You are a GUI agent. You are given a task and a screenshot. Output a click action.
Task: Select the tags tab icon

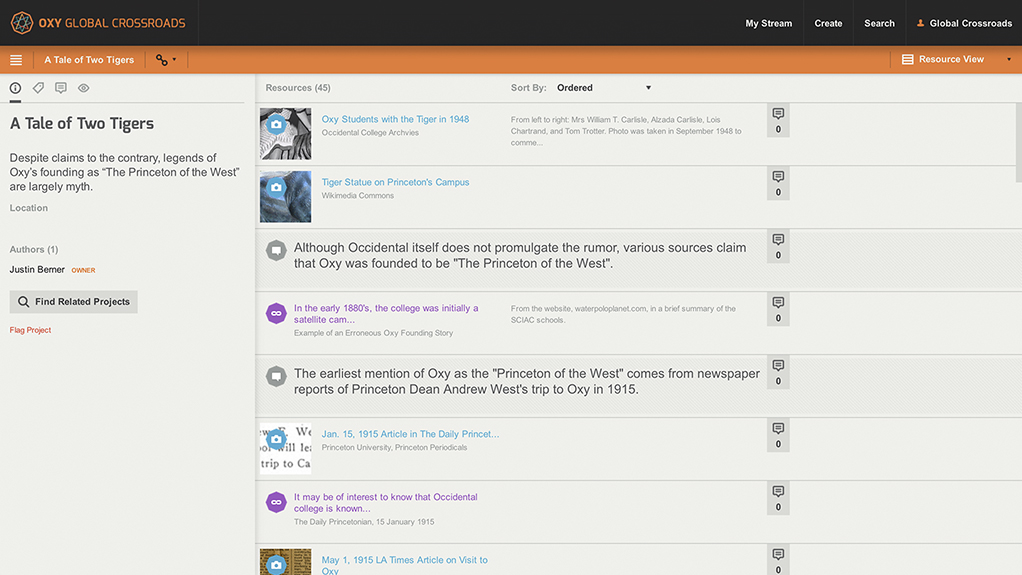[x=38, y=88]
